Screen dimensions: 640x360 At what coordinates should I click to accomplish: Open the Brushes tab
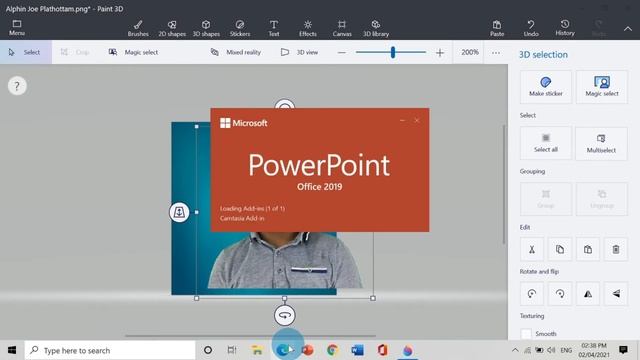pos(138,29)
